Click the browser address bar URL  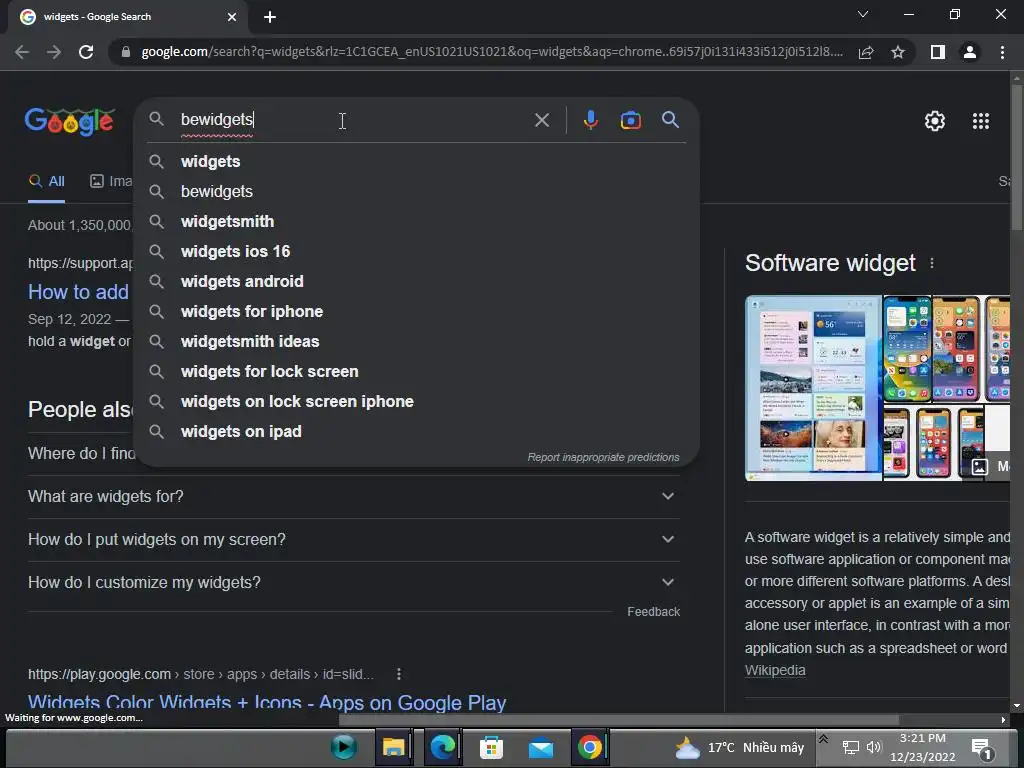(492, 52)
